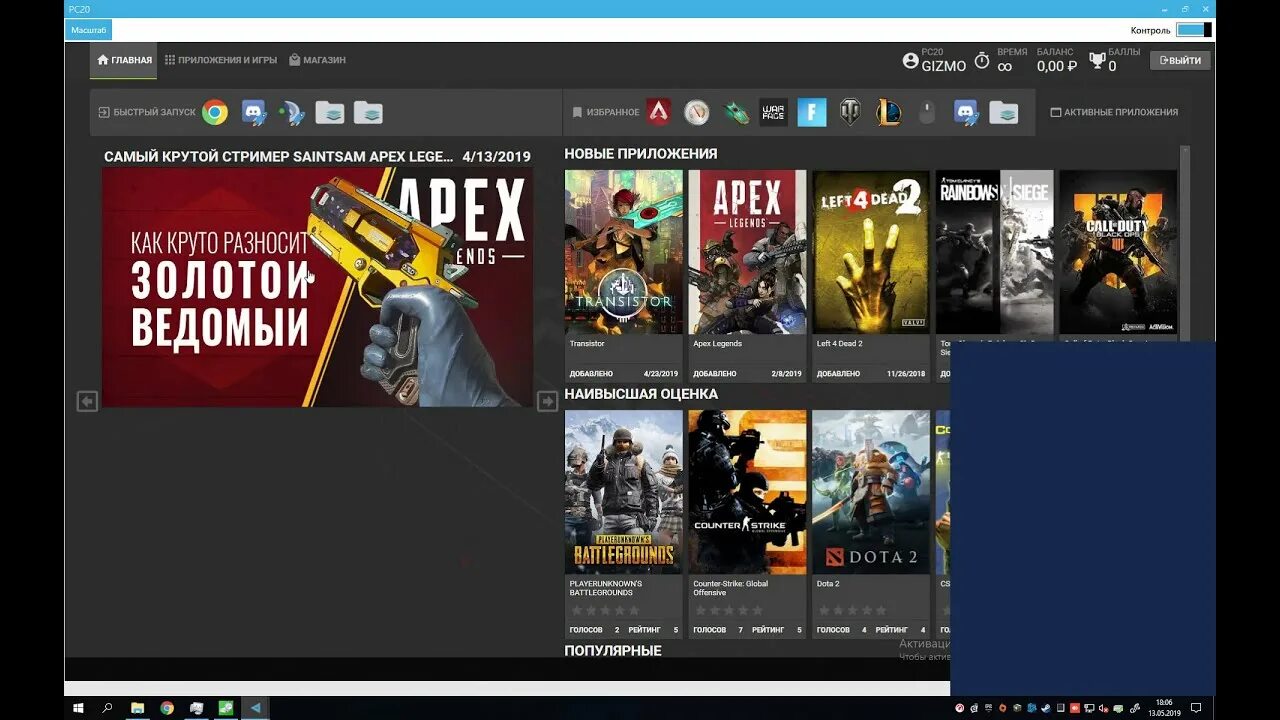Open the Windows Start menu
Viewport: 1280px width, 720px height.
point(78,708)
